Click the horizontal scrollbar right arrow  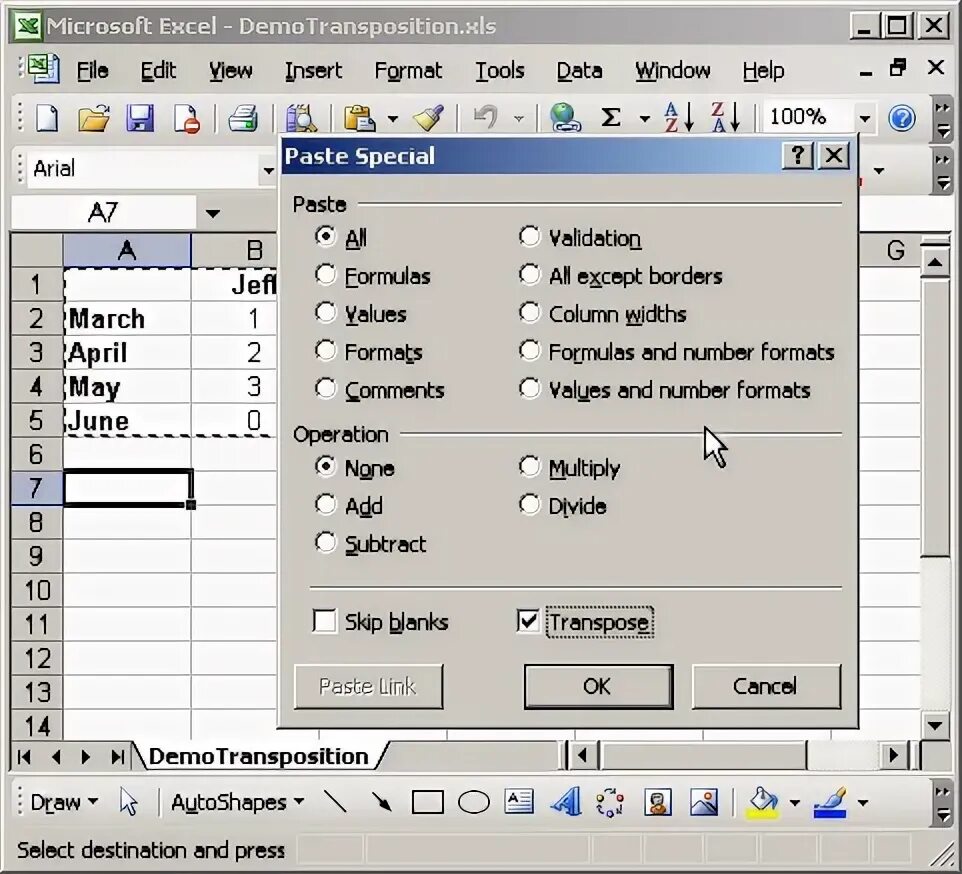coord(893,755)
